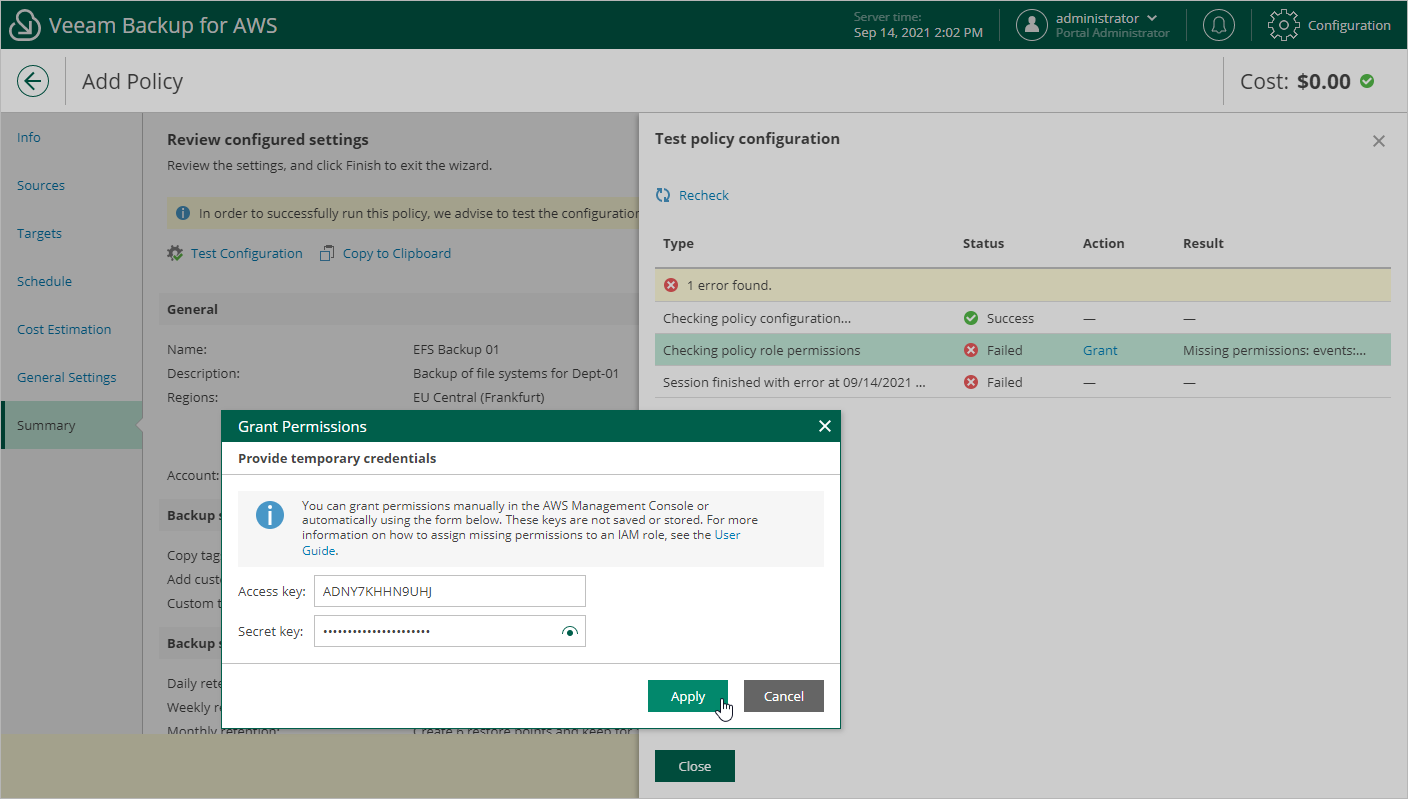Close the Test policy configuration panel
Screen dimensions: 1408x799
tap(1379, 141)
